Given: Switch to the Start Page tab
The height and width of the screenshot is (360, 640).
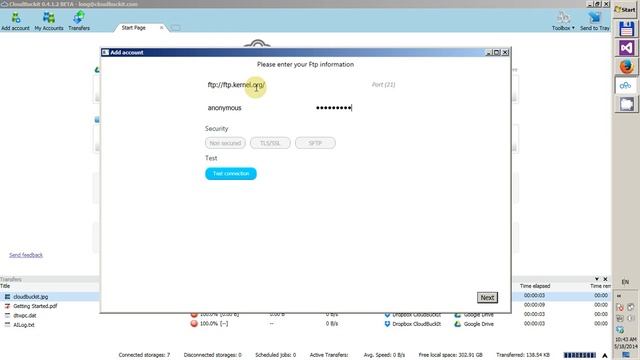Looking at the screenshot, I should [133, 28].
